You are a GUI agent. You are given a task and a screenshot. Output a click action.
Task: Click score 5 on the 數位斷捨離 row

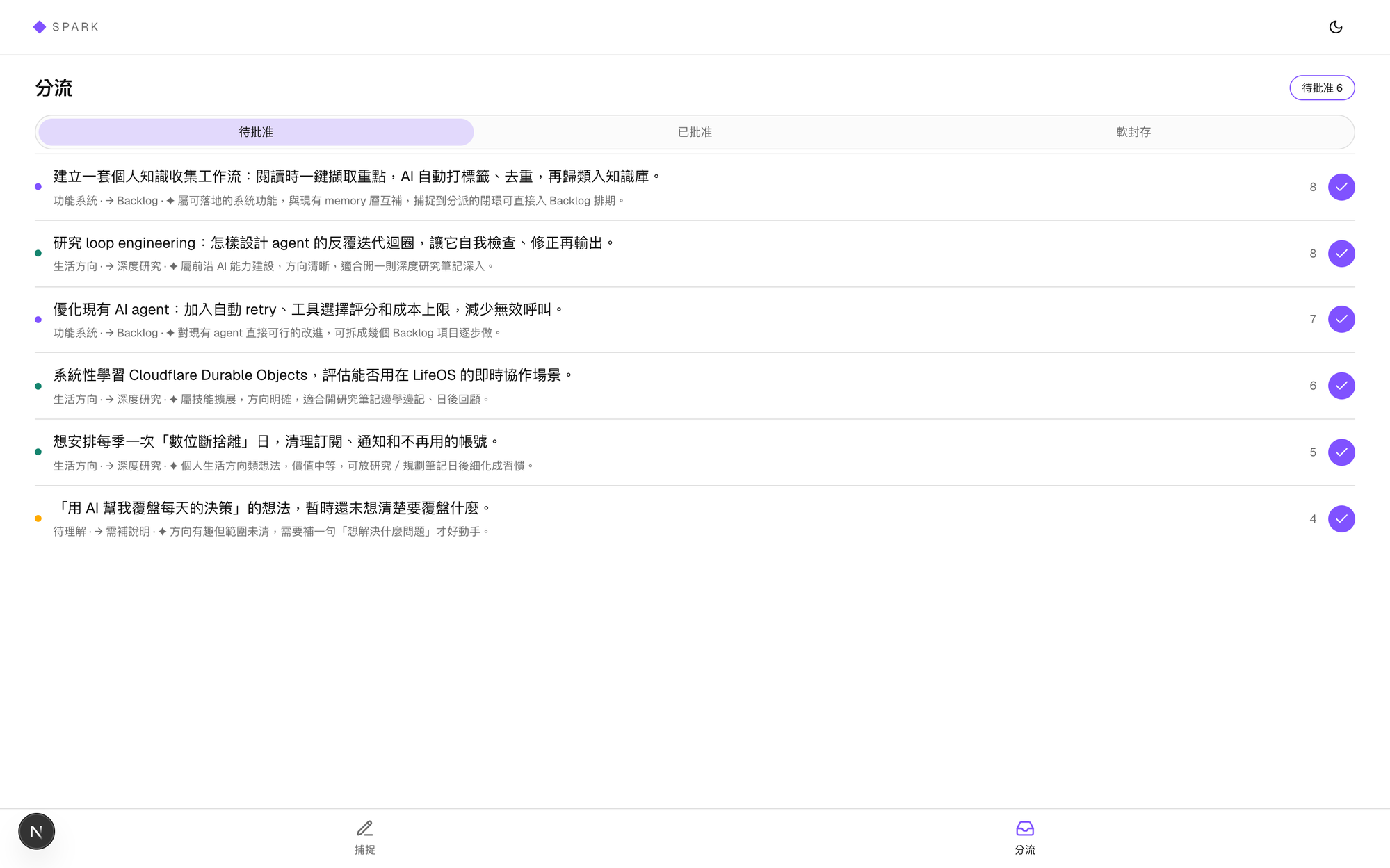1313,452
